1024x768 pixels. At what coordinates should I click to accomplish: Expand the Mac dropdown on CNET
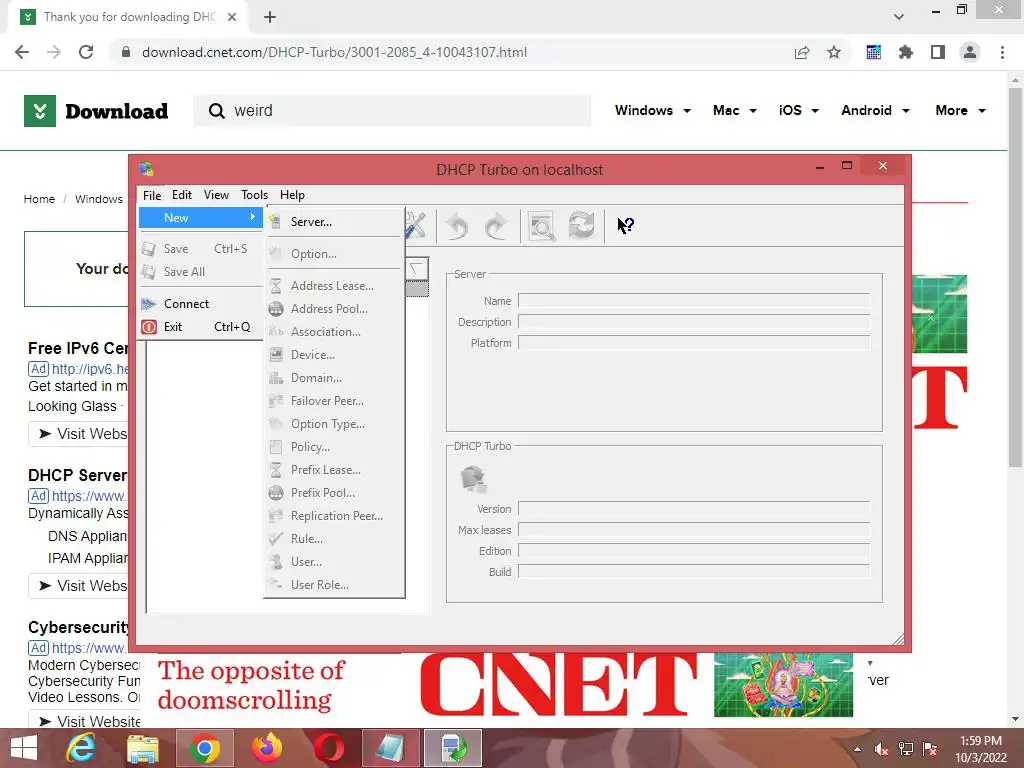coord(735,110)
